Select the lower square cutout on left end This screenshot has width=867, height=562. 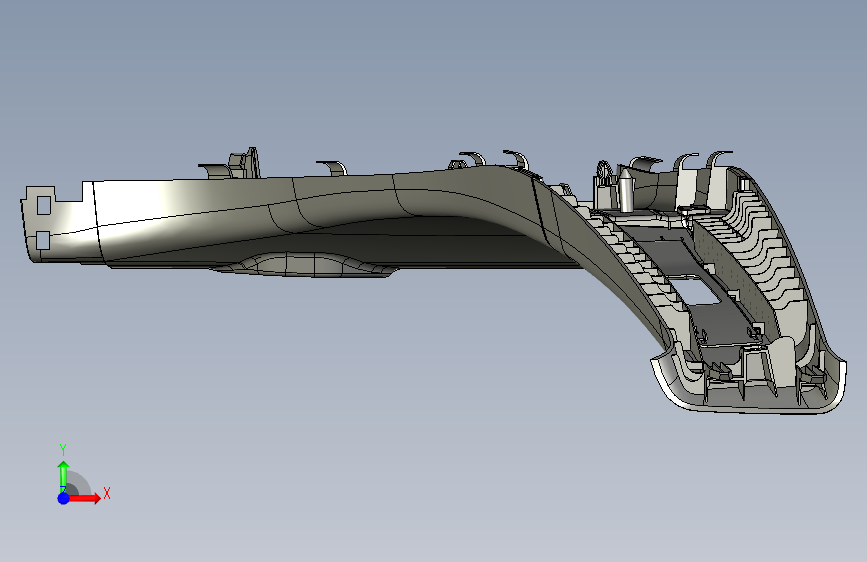pos(43,240)
